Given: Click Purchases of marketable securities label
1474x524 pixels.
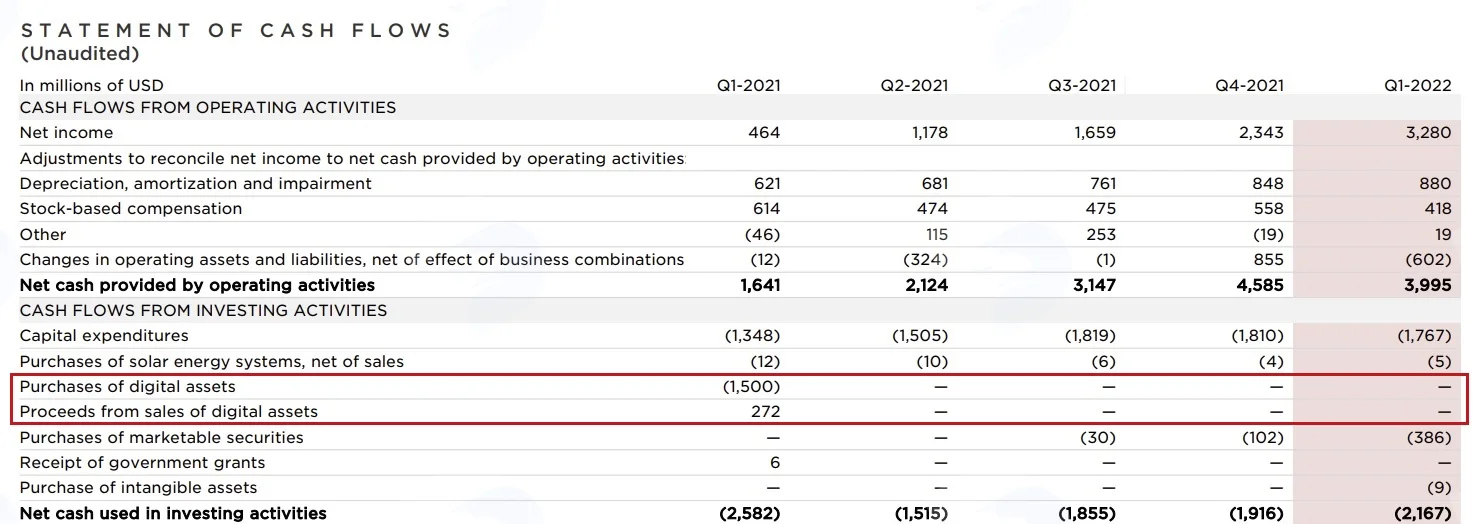Looking at the screenshot, I should [x=162, y=438].
